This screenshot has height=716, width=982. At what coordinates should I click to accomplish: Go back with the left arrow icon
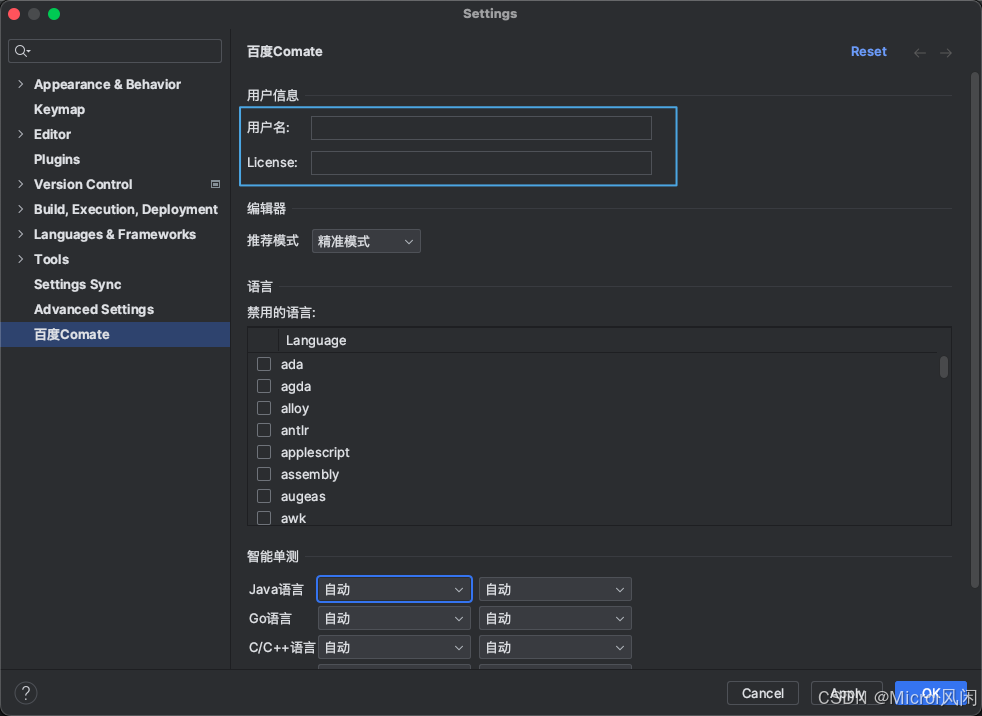tap(919, 53)
